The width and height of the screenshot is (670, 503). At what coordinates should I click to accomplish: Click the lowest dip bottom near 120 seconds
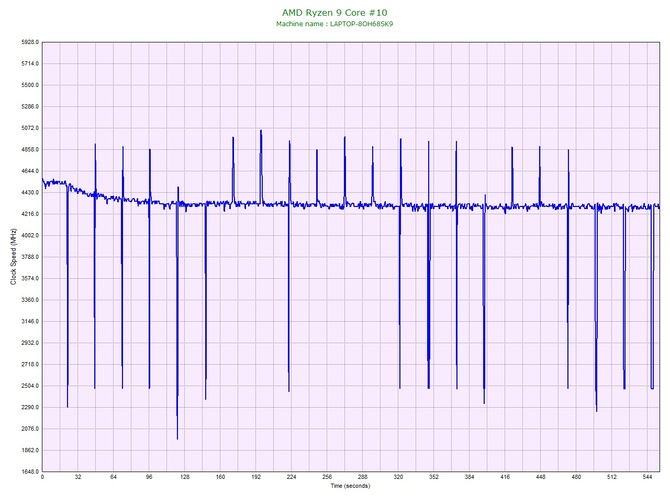(x=177, y=438)
